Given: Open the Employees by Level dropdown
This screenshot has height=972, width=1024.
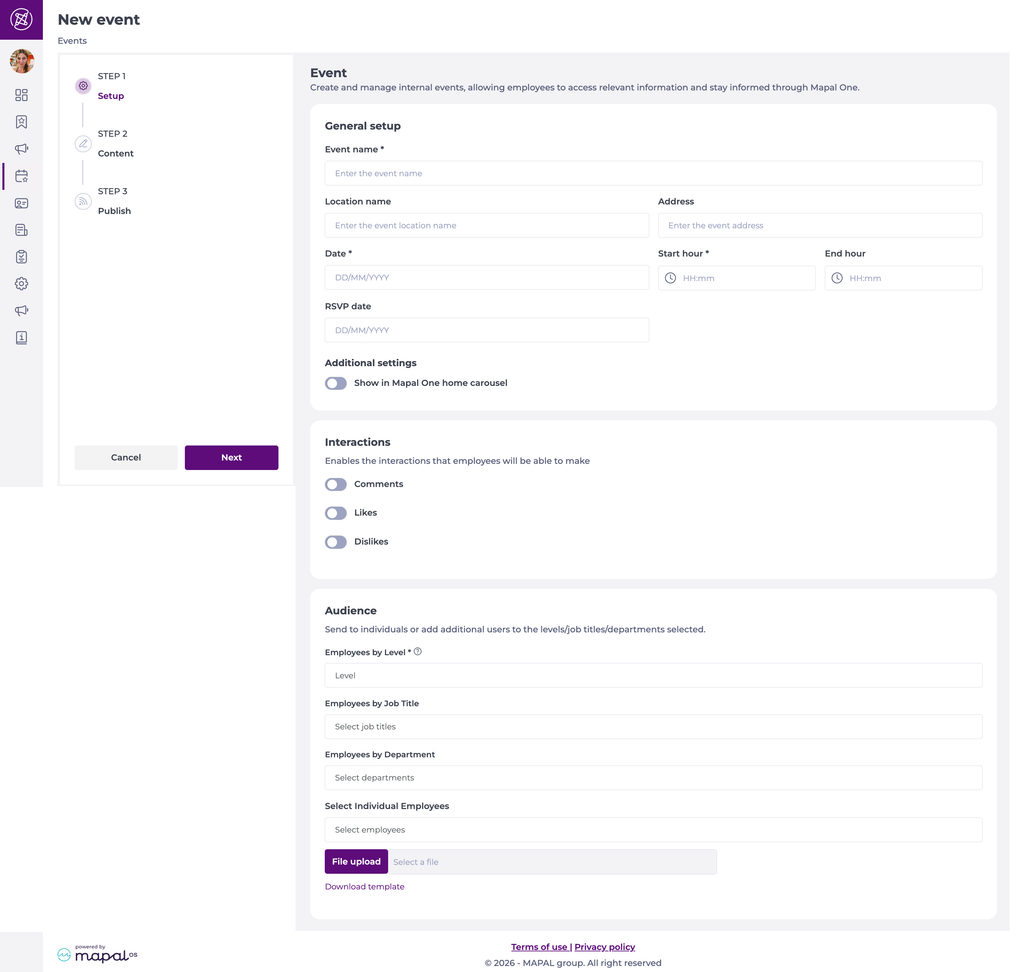Looking at the screenshot, I should 653,675.
